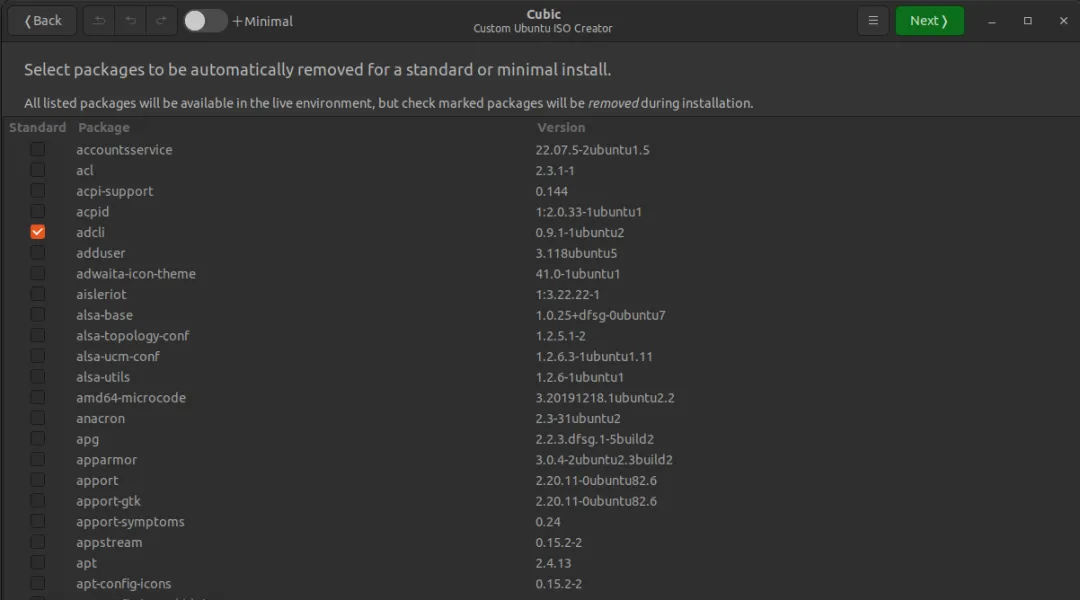
Task: Toggle the Minimal install switch
Action: (205, 21)
